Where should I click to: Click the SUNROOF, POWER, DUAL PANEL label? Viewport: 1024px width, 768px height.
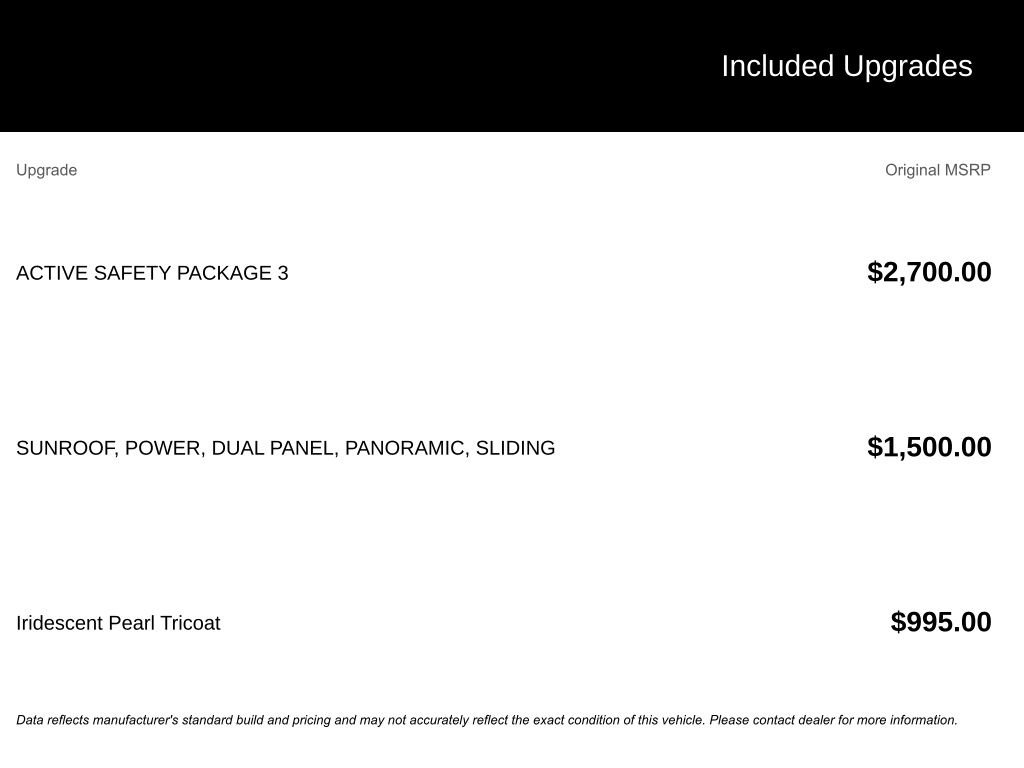tap(285, 448)
